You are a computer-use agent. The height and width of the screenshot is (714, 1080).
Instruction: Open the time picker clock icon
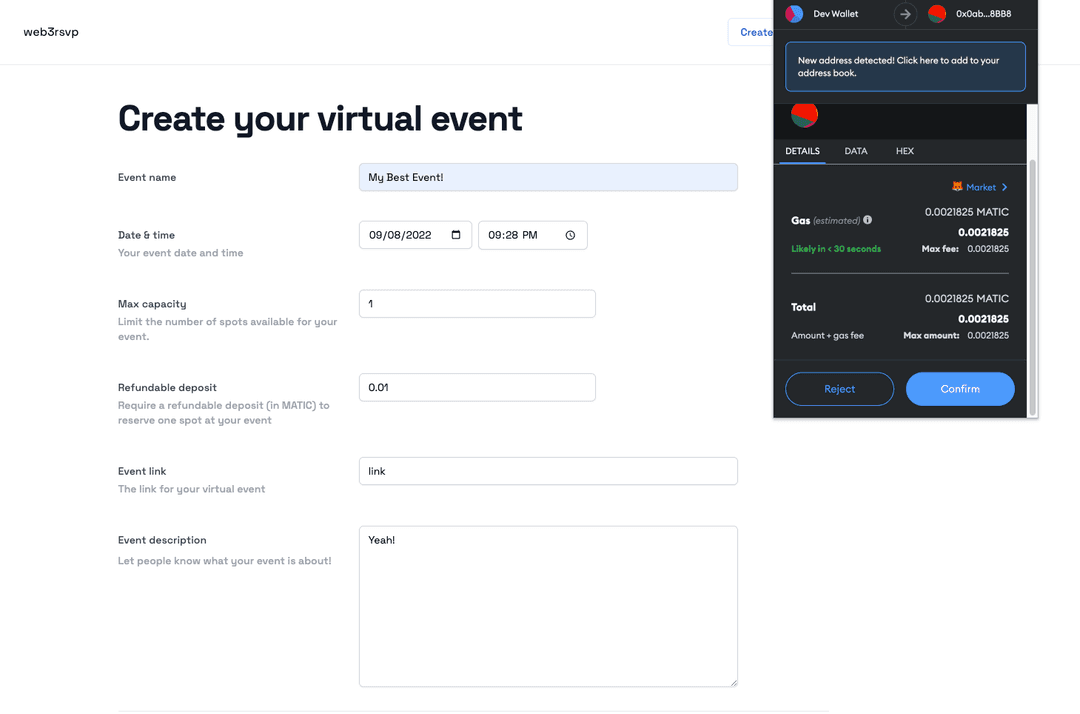(570, 235)
